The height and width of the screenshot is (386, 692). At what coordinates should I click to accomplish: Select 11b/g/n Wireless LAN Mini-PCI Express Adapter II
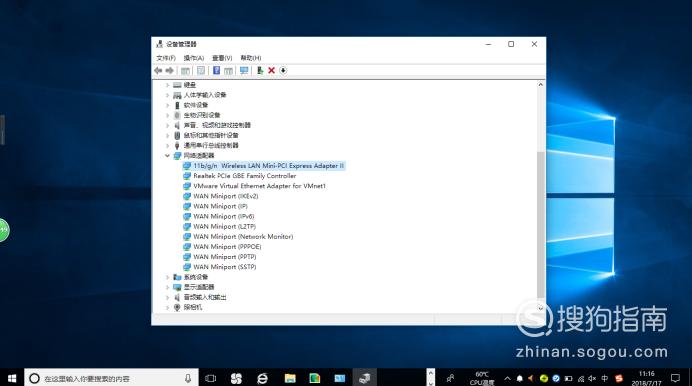pyautogui.click(x=268, y=166)
